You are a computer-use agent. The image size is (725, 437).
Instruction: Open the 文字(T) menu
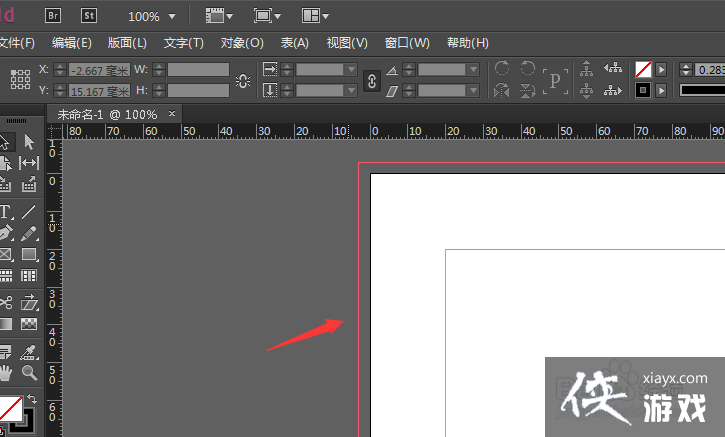184,43
